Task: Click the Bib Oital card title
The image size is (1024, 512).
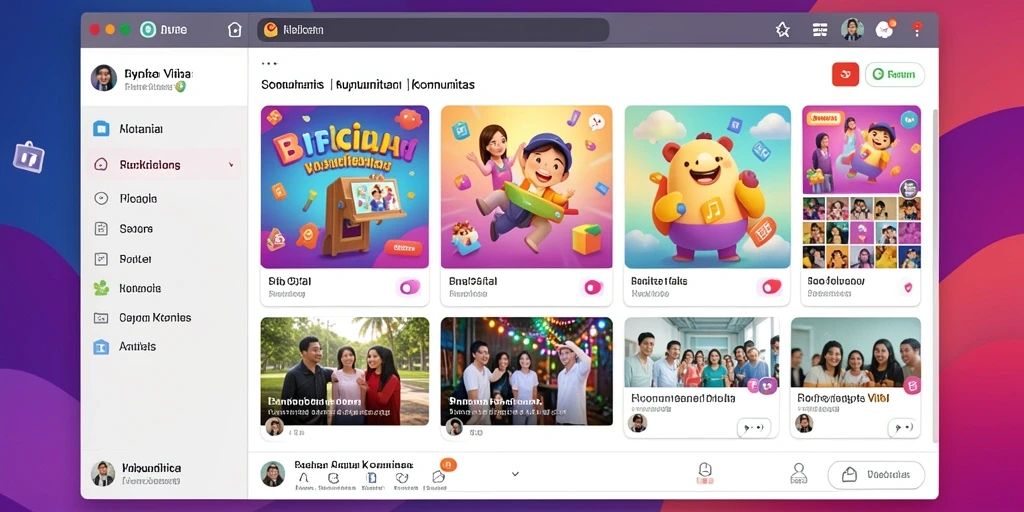Action: pyautogui.click(x=289, y=281)
